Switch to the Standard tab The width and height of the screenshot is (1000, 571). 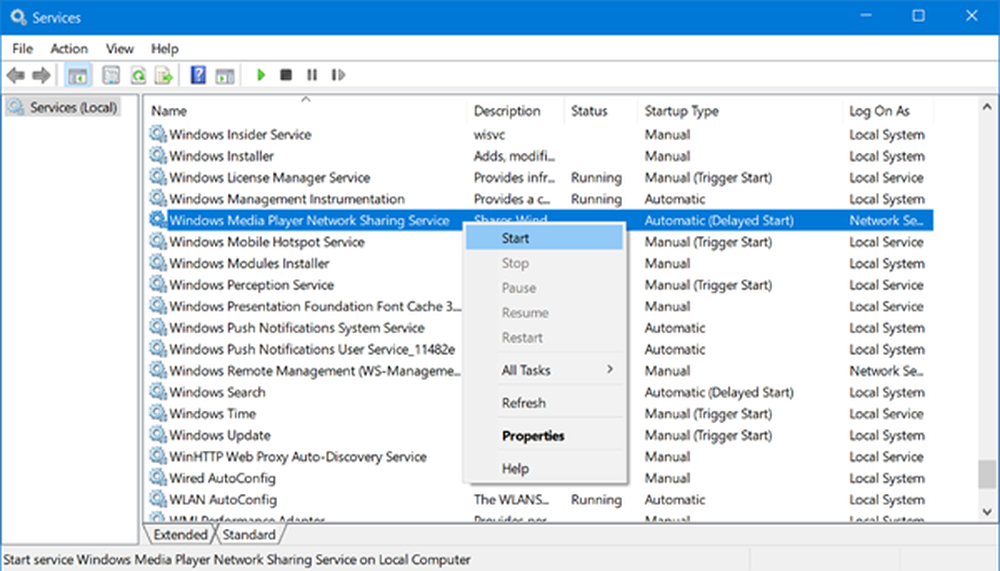click(x=248, y=535)
